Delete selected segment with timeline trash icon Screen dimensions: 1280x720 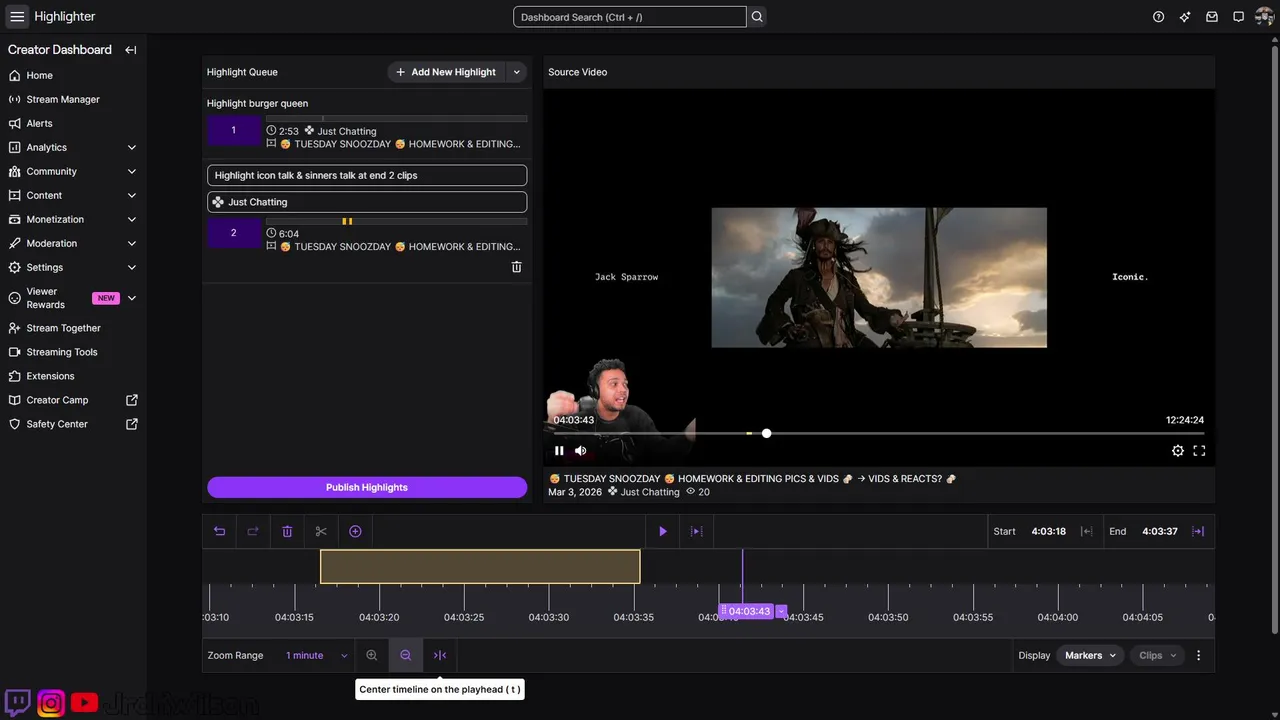coord(287,531)
